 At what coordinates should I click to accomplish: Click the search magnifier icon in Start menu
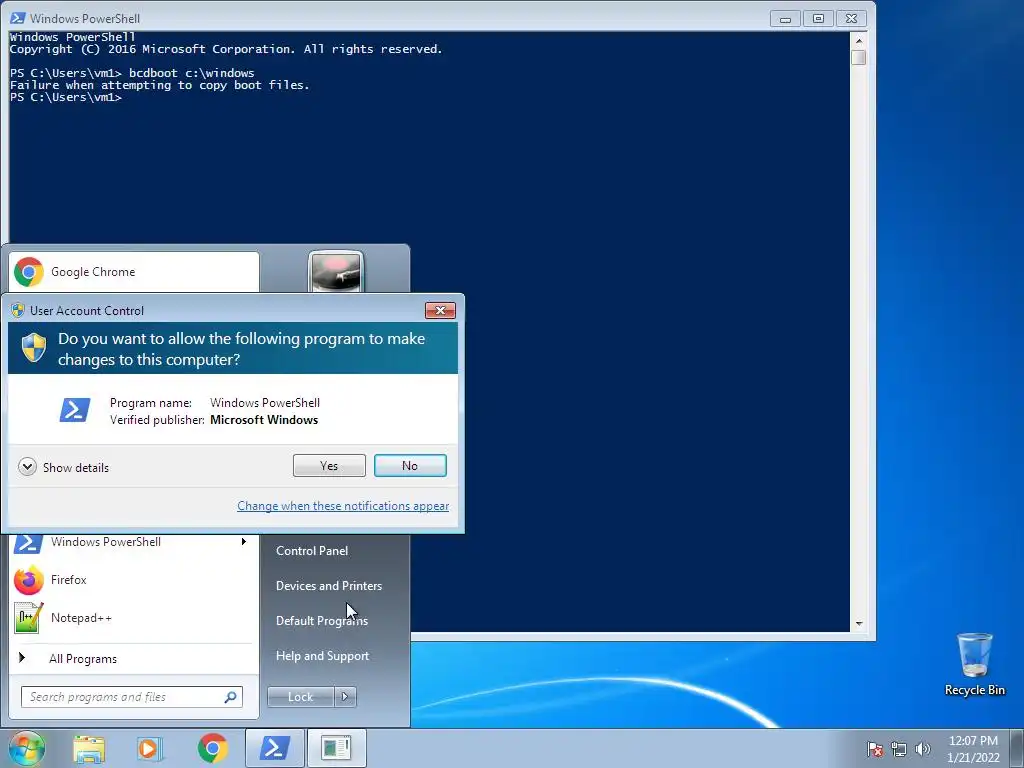tap(231, 697)
